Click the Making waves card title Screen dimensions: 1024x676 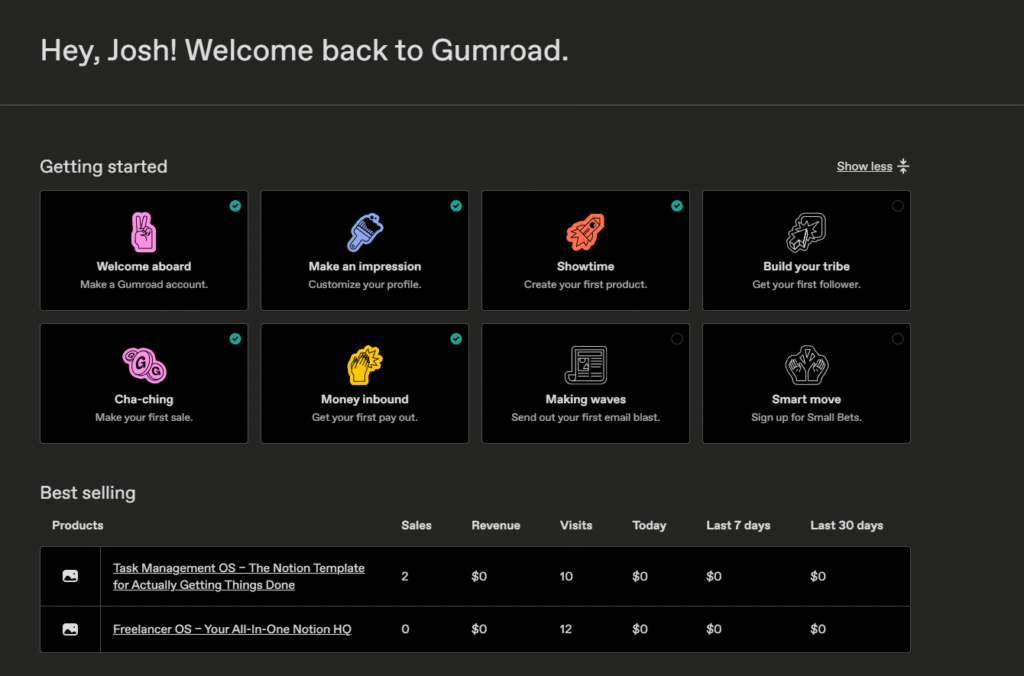[585, 399]
